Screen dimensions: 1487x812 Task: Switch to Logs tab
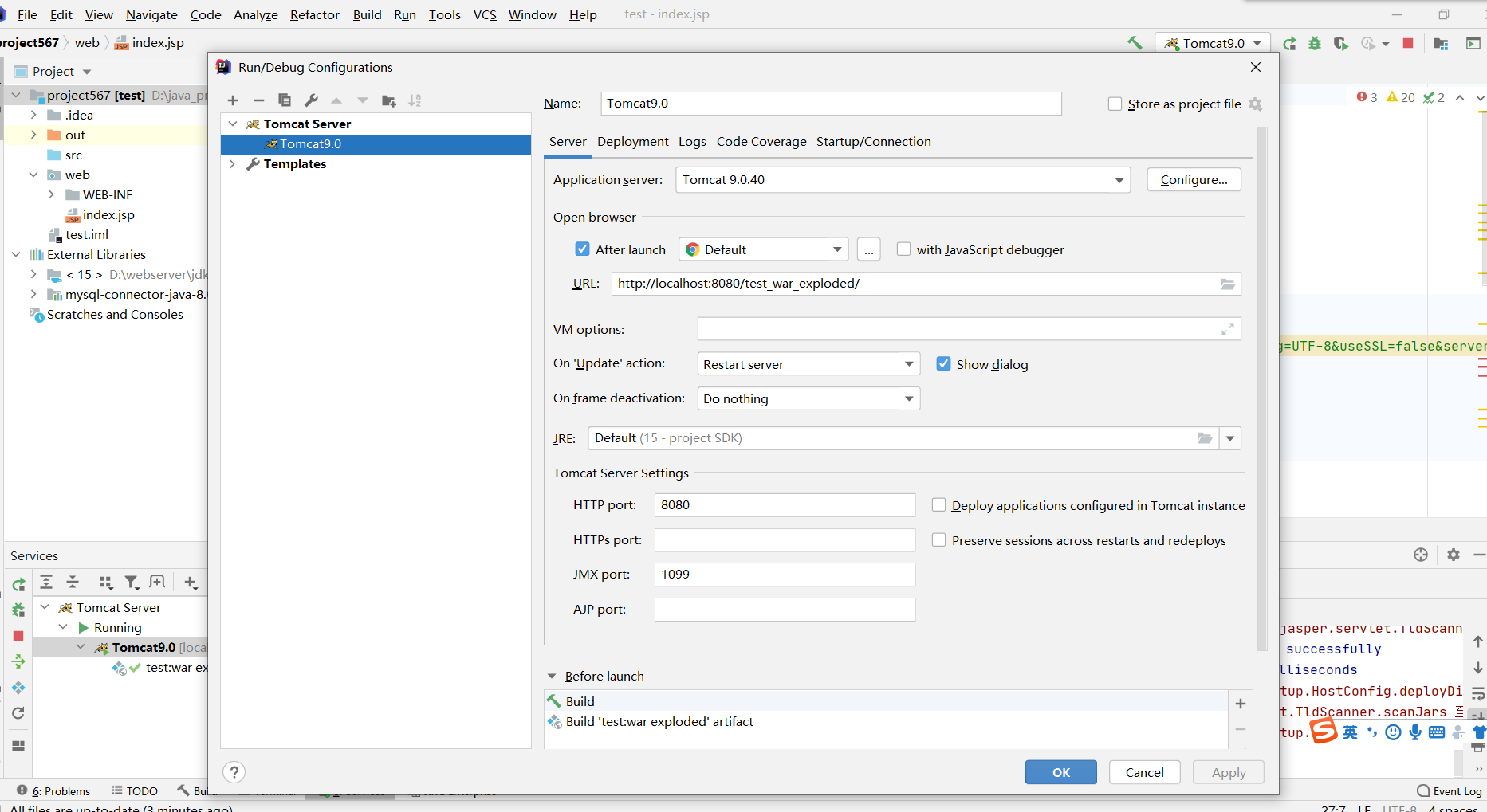692,142
